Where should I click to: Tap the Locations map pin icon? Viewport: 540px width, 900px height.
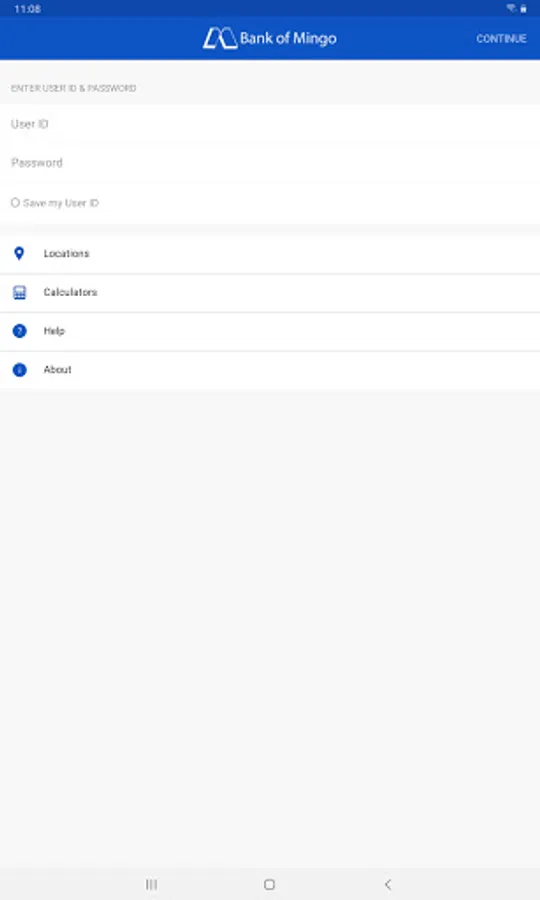pos(19,253)
